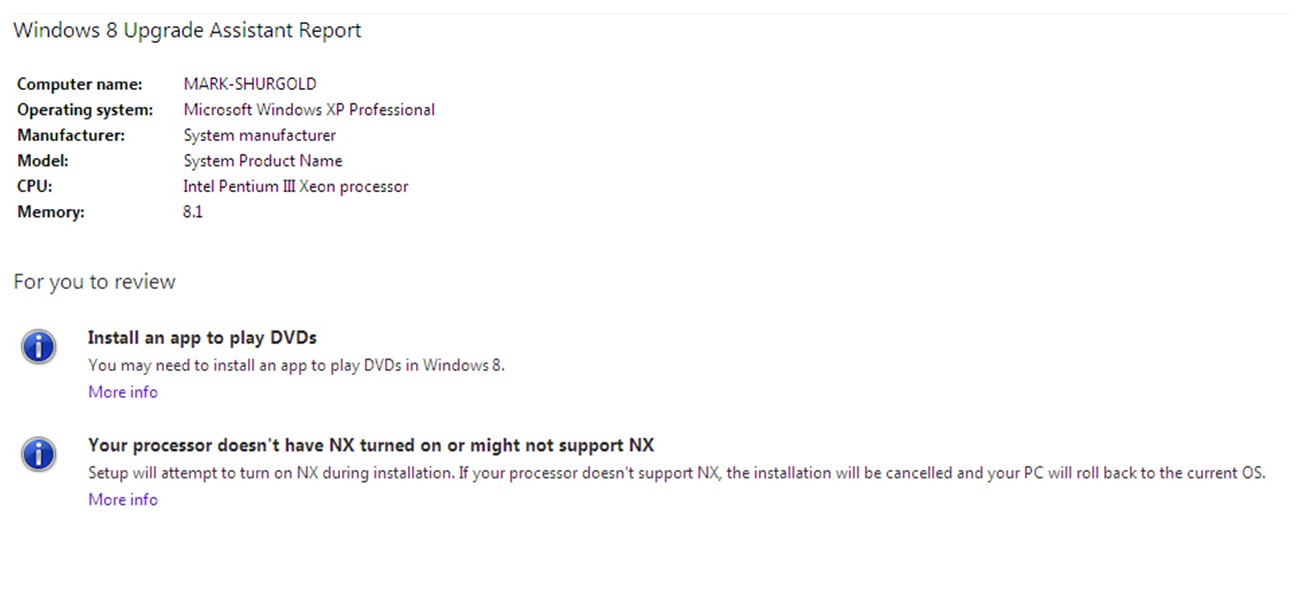Click the processor NX not turned on heading

[371, 445]
